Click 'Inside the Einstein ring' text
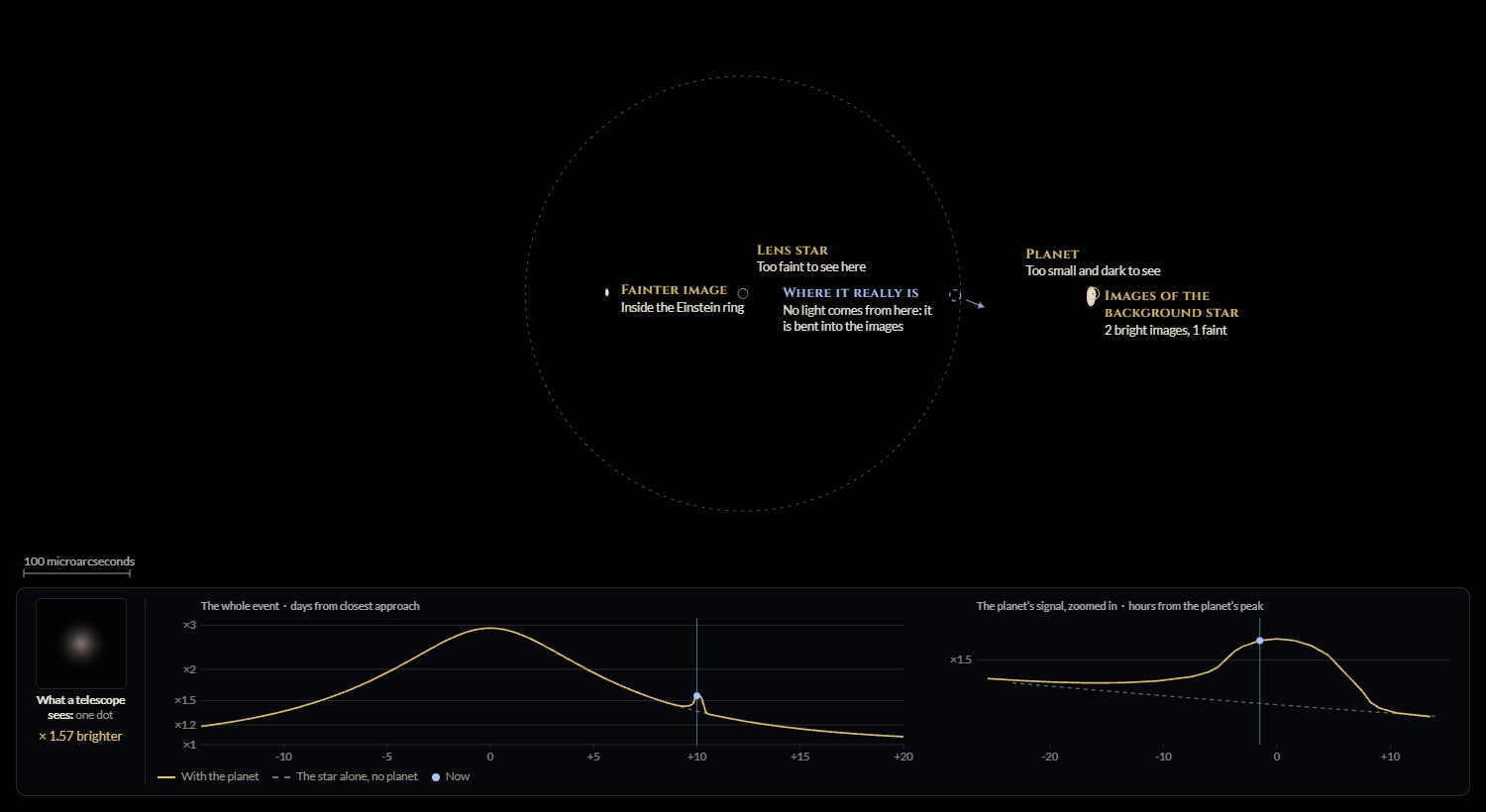The width and height of the screenshot is (1486, 812). point(683,308)
